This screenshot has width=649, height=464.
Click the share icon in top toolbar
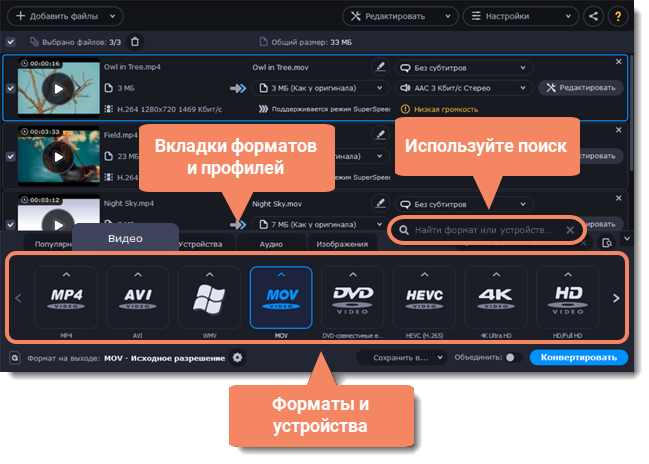click(596, 16)
